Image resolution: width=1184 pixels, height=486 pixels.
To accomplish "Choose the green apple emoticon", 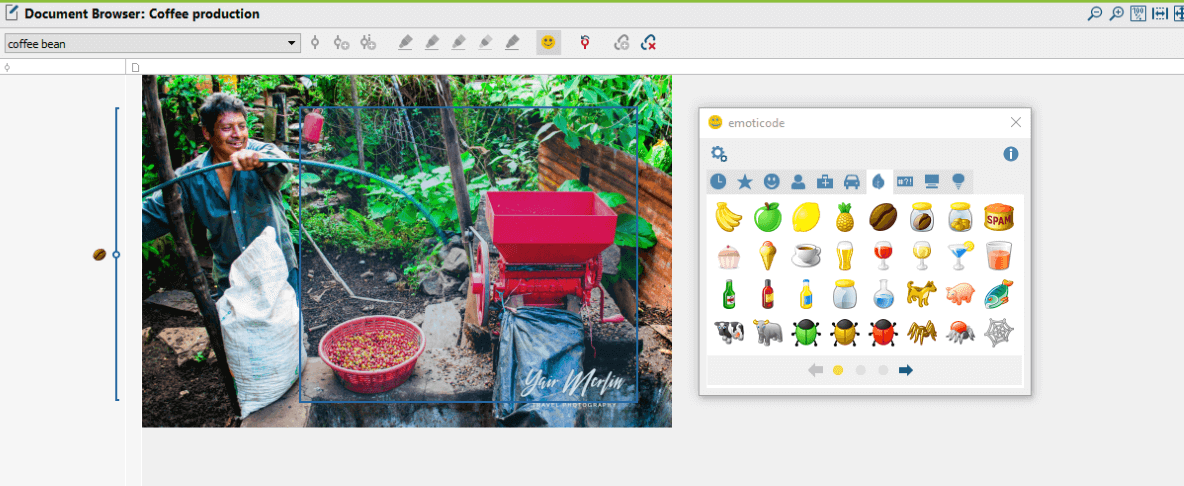I will coord(767,217).
